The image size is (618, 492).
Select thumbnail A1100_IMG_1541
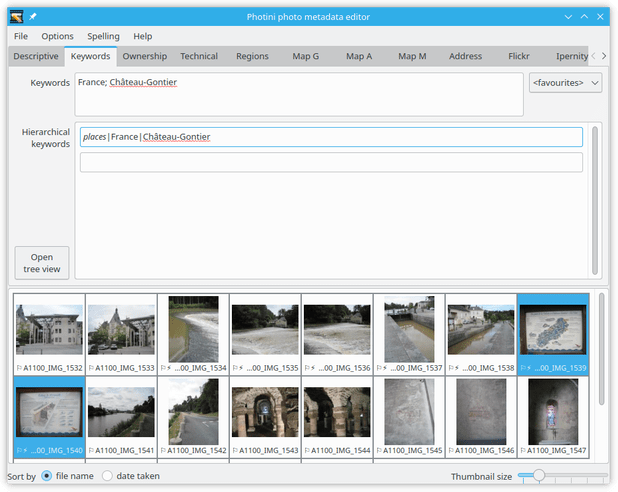[x=121, y=416]
